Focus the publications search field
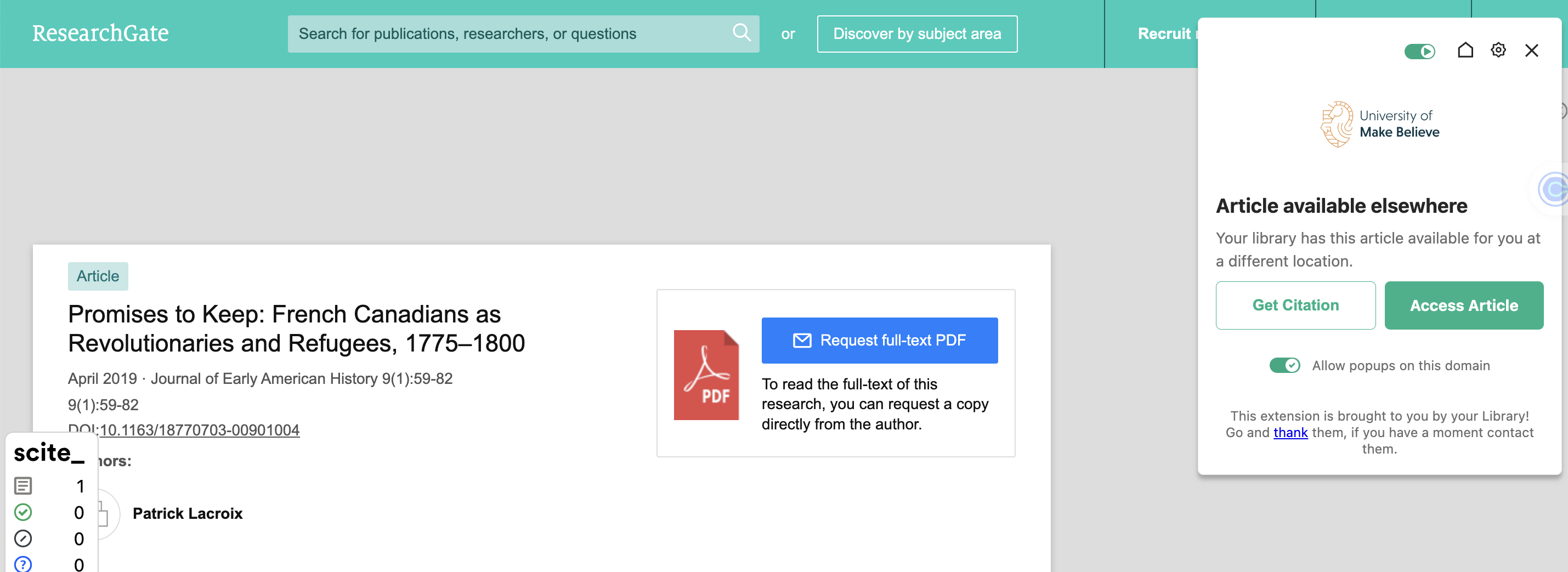The width and height of the screenshot is (1568, 572). point(511,34)
